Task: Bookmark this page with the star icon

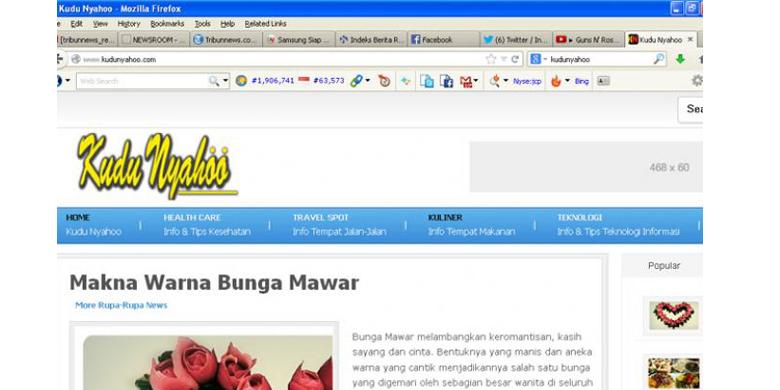Action: 491,59
